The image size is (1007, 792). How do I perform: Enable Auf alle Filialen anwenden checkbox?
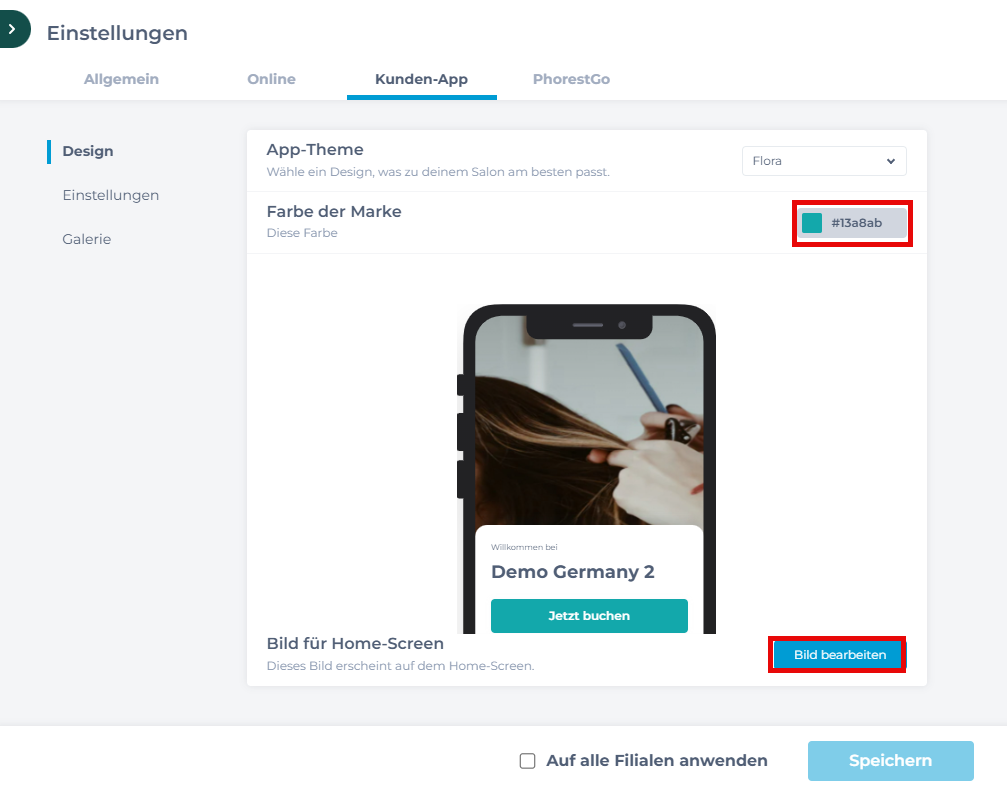527,761
